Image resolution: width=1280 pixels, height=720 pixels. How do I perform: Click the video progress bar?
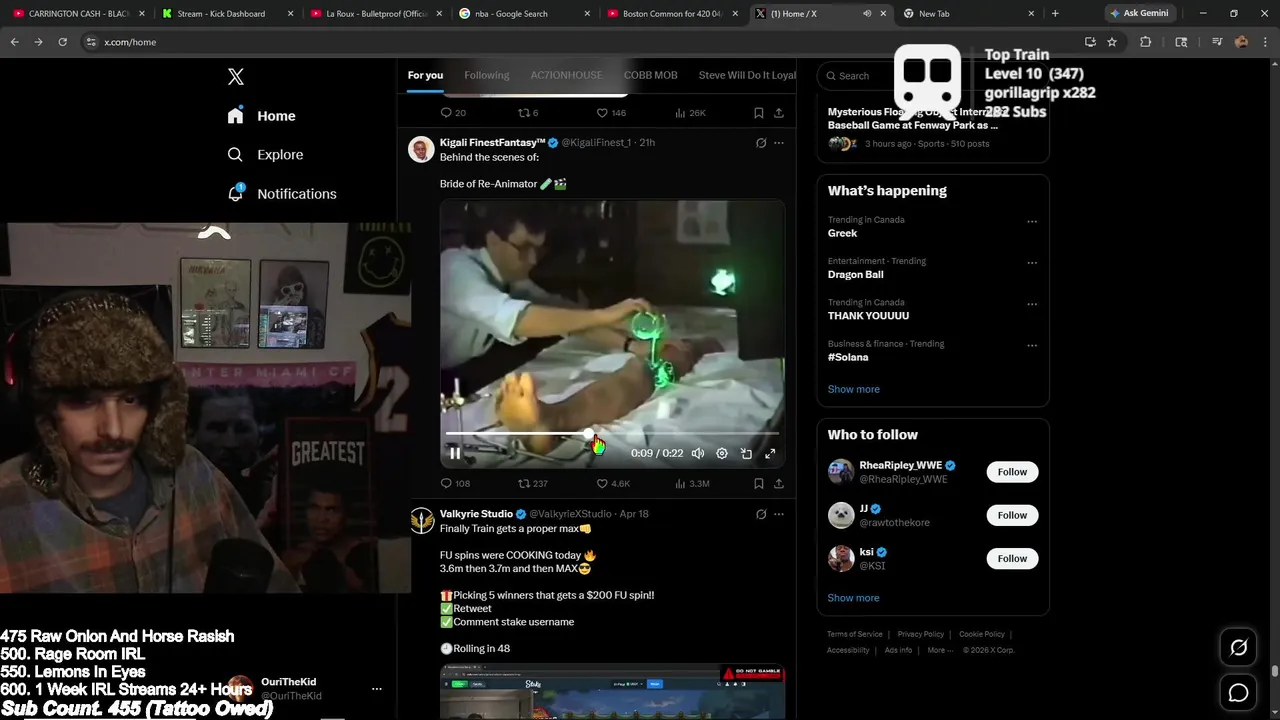point(612,433)
